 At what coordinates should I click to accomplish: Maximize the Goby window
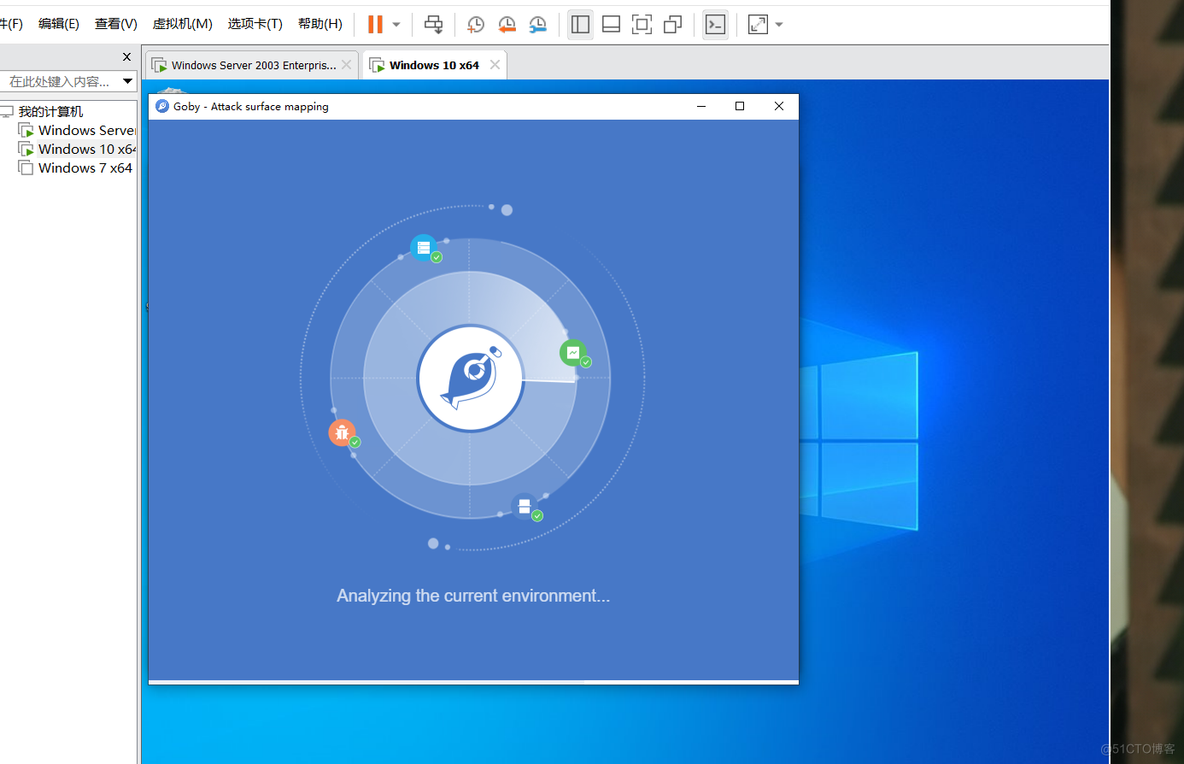[740, 106]
